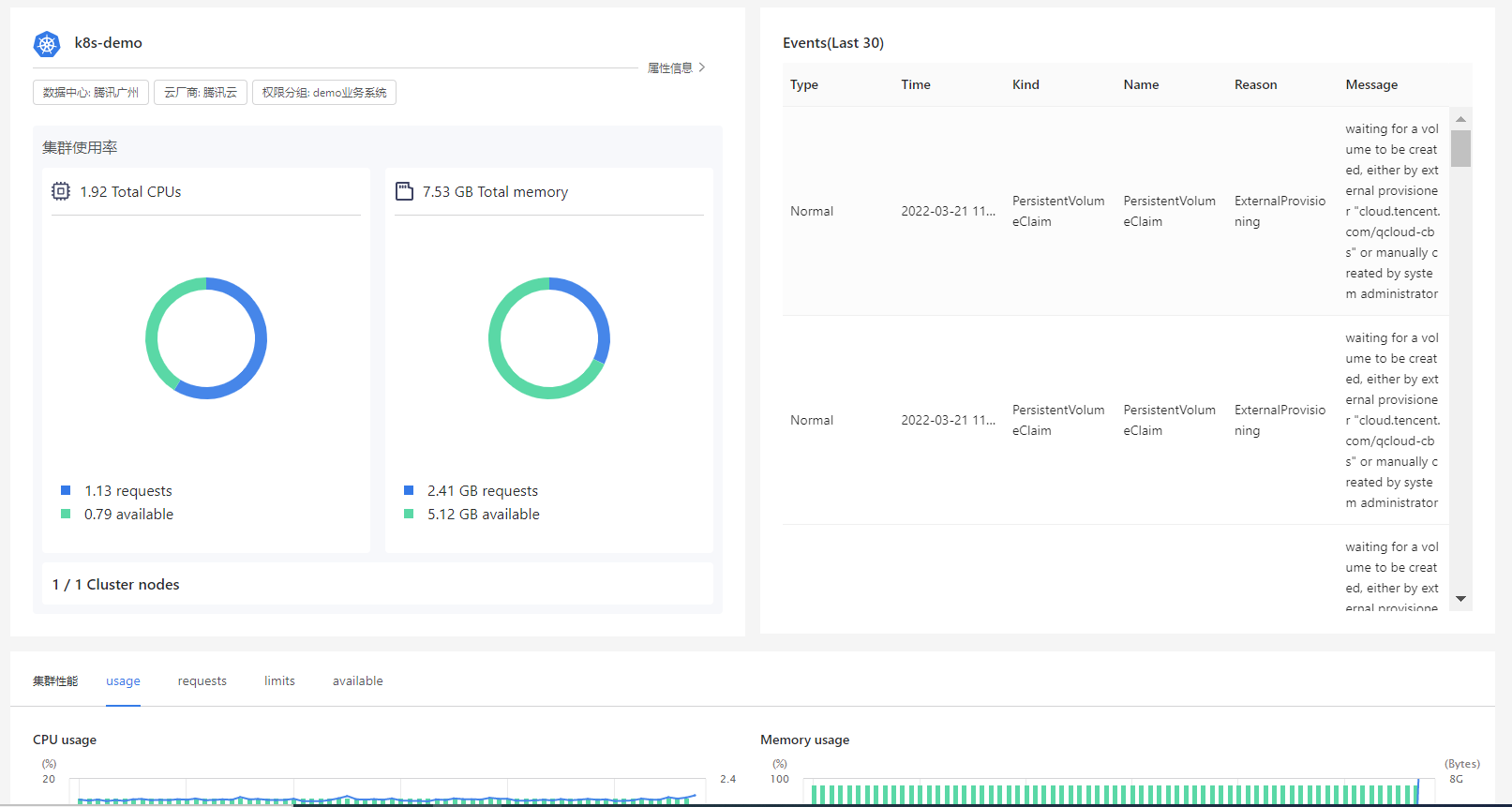Click Normal type in second event row
Screen dimensions: 1512x807
click(x=812, y=420)
